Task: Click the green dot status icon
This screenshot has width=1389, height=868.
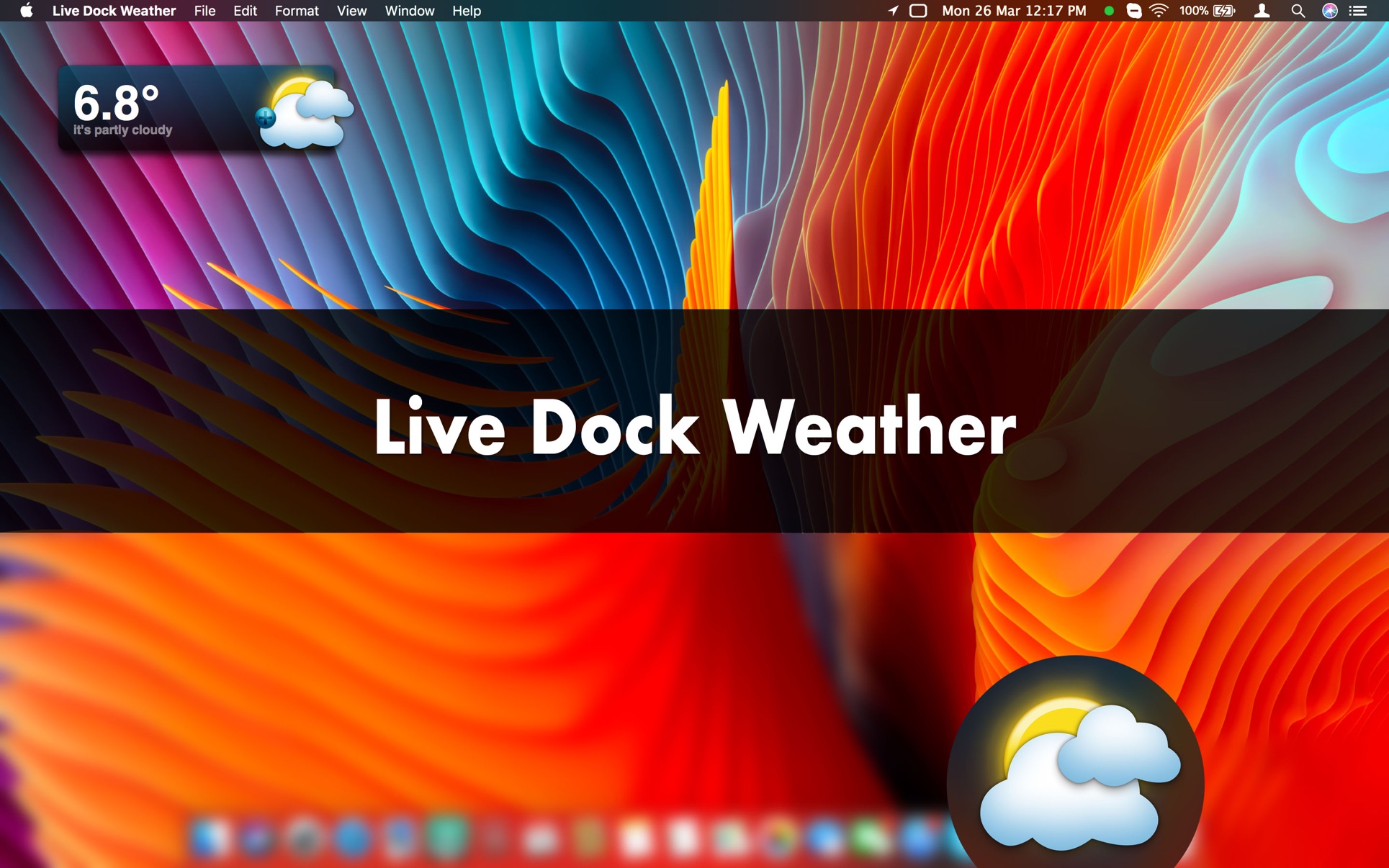Action: coord(1109,11)
